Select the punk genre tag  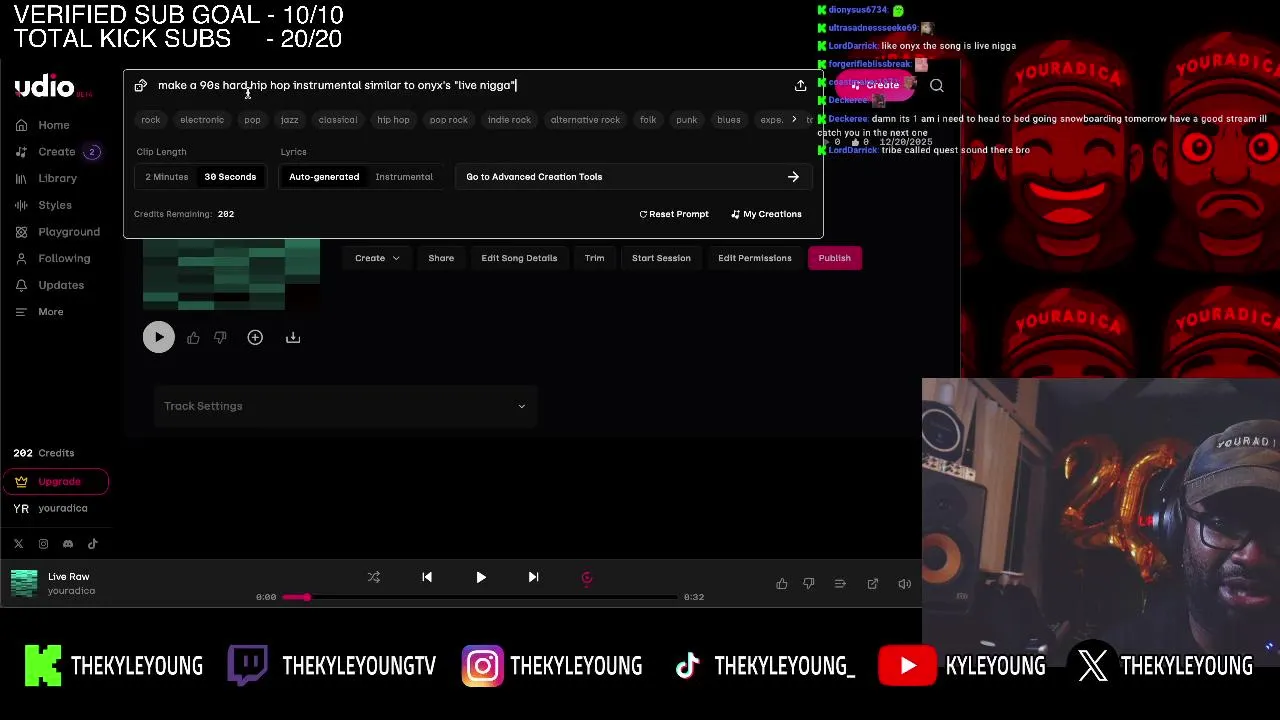pos(686,120)
